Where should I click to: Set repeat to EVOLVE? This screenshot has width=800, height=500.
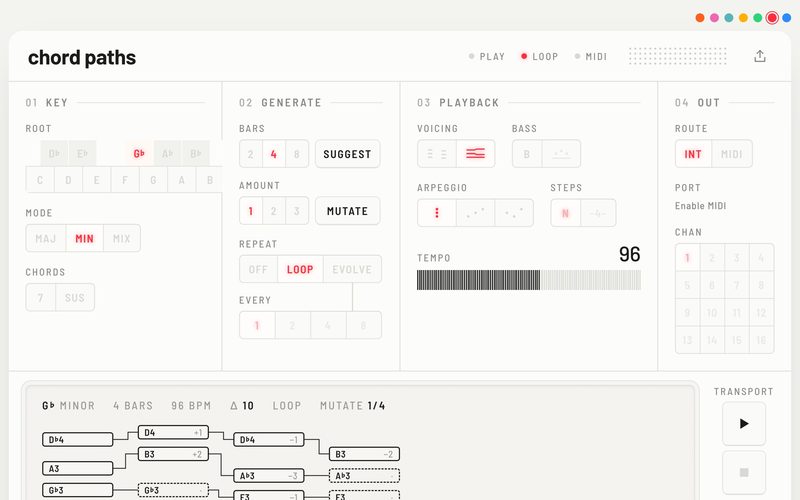(x=352, y=269)
